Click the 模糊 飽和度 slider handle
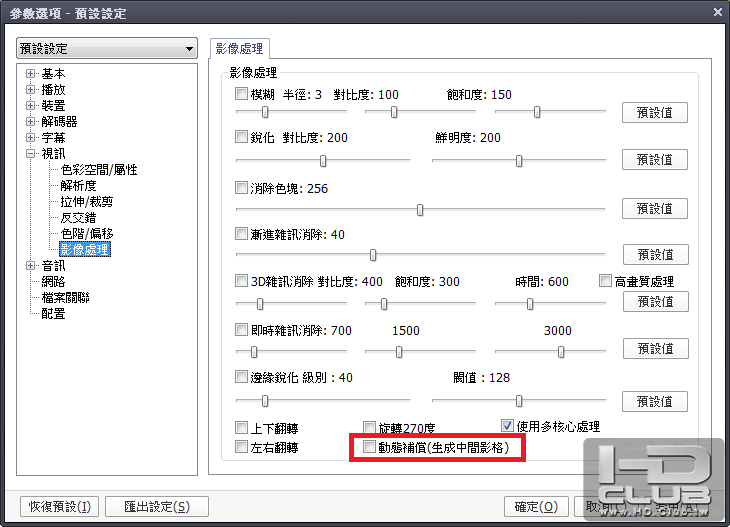The image size is (730, 527). click(537, 112)
